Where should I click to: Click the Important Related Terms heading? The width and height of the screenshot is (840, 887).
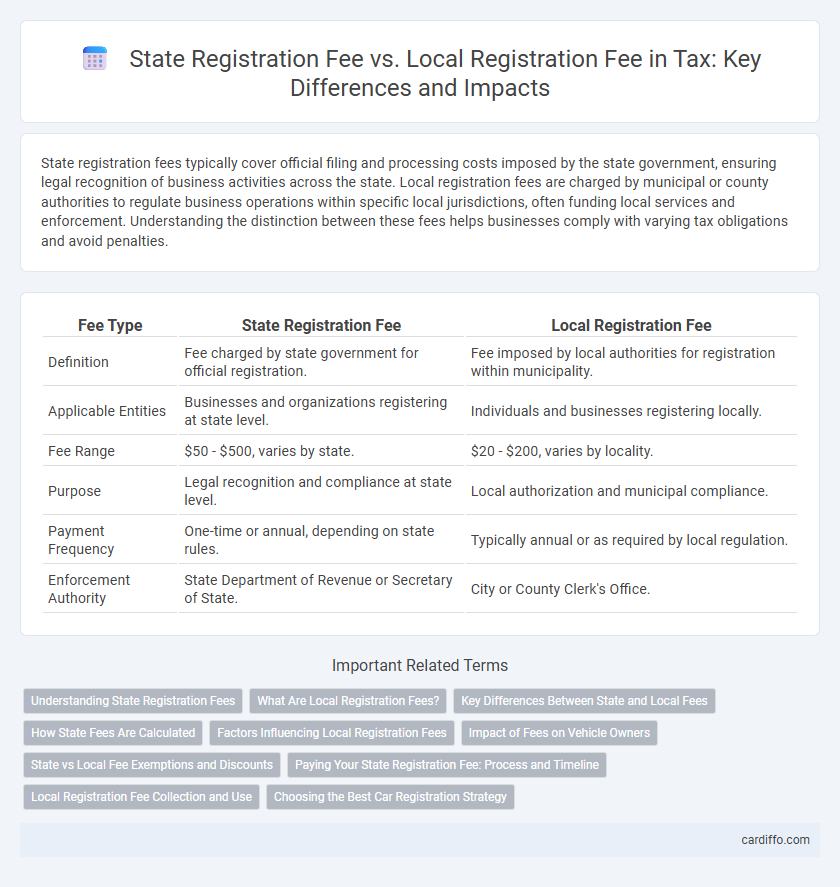point(420,665)
